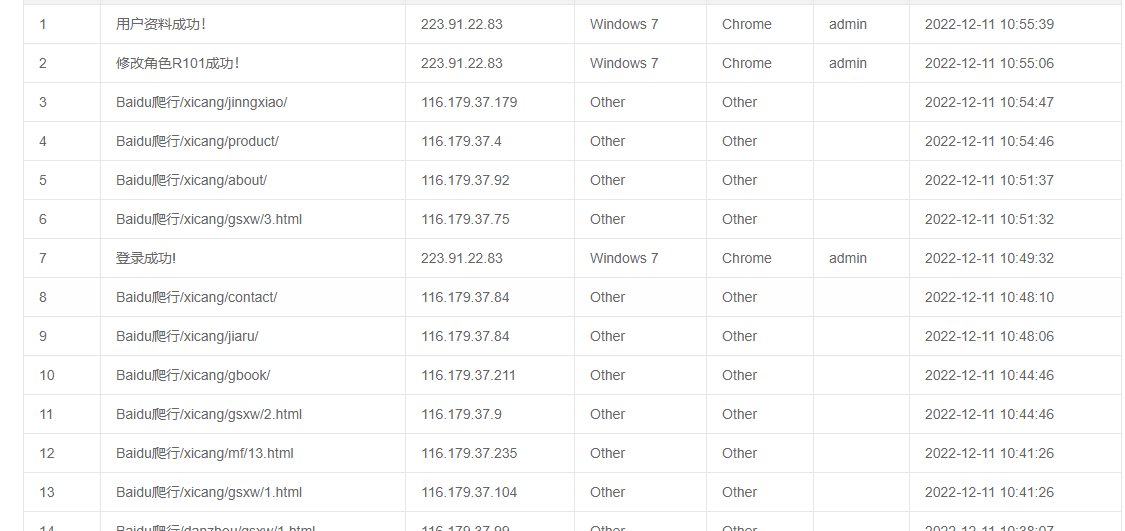Select timestamp 2022-12-11 10:55:39
This screenshot has height=531, width=1125.
[x=989, y=24]
